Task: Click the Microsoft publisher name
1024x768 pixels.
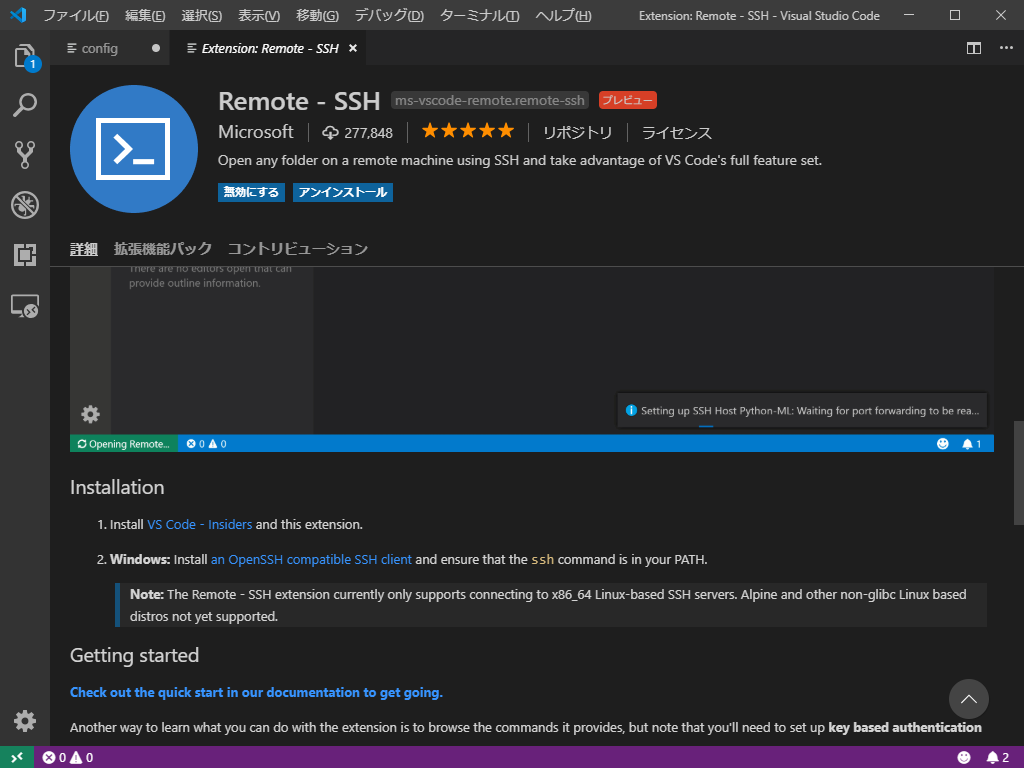Action: [x=256, y=132]
